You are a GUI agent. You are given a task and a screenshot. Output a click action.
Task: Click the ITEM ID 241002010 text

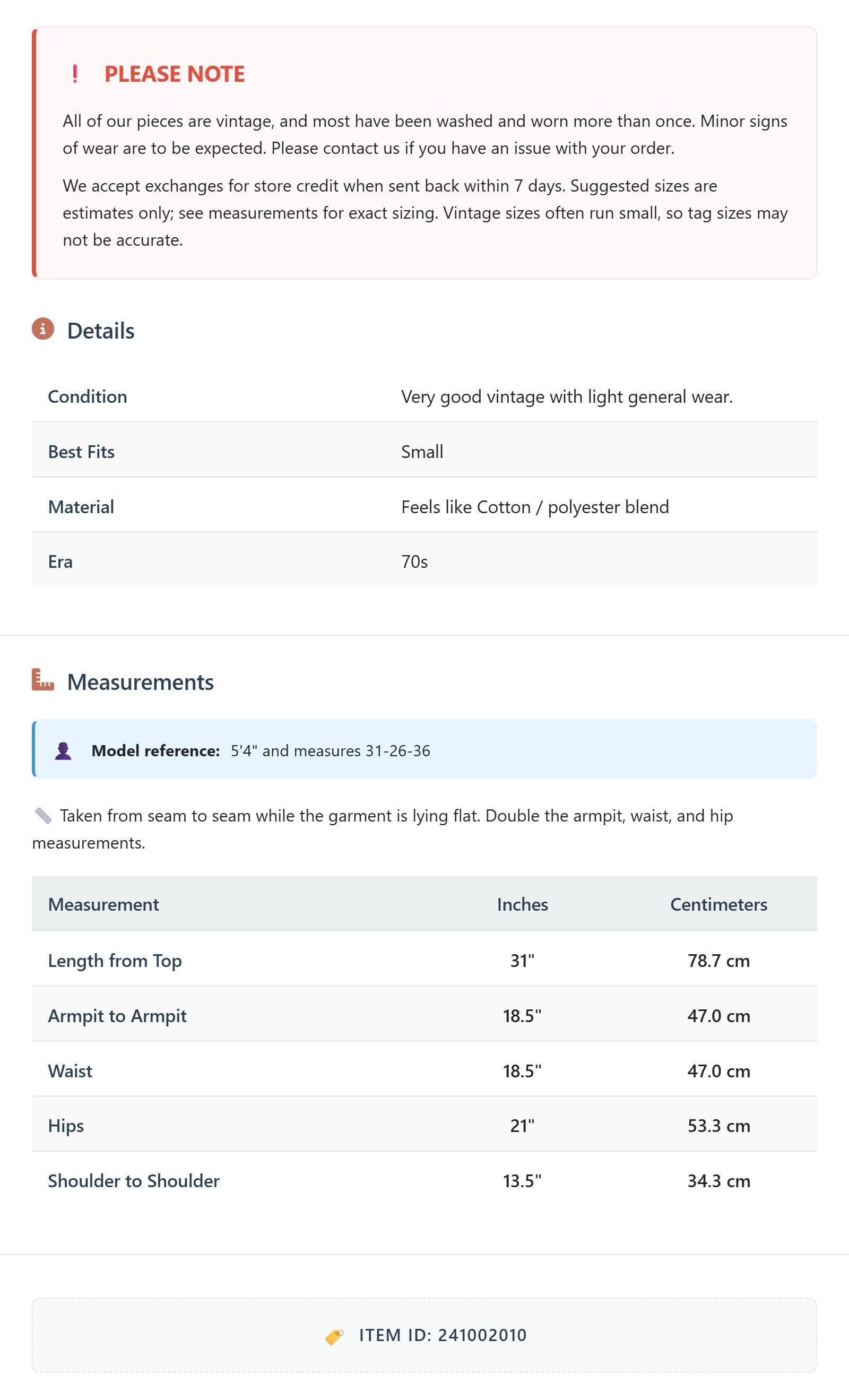[x=443, y=1335]
